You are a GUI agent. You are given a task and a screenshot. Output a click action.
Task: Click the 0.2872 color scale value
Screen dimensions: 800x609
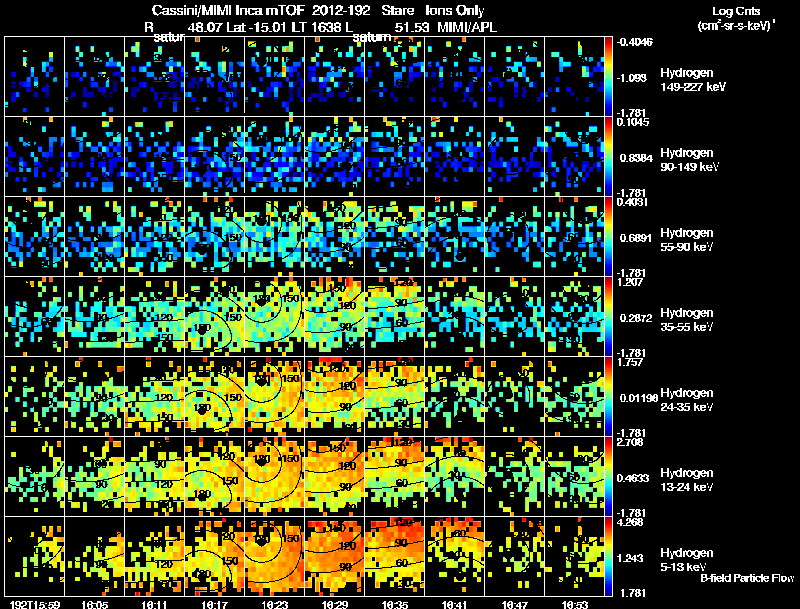(636, 318)
